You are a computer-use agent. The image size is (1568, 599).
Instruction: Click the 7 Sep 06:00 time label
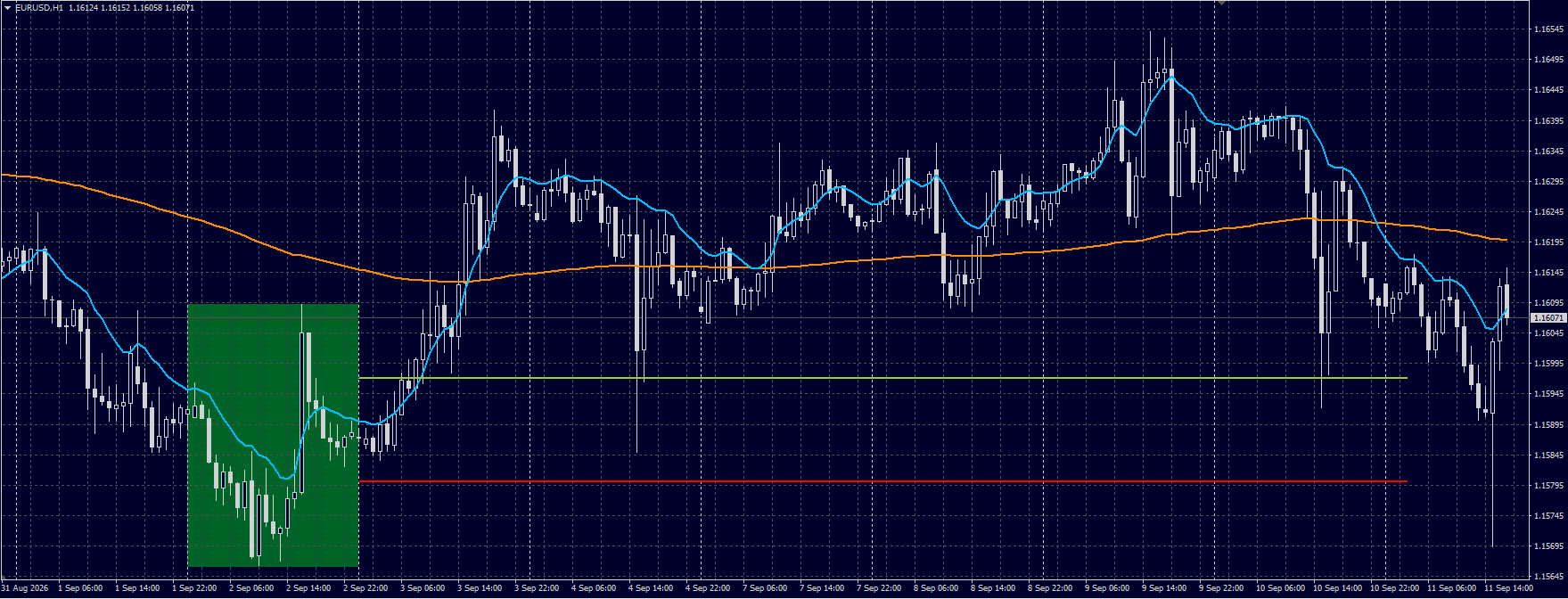765,588
